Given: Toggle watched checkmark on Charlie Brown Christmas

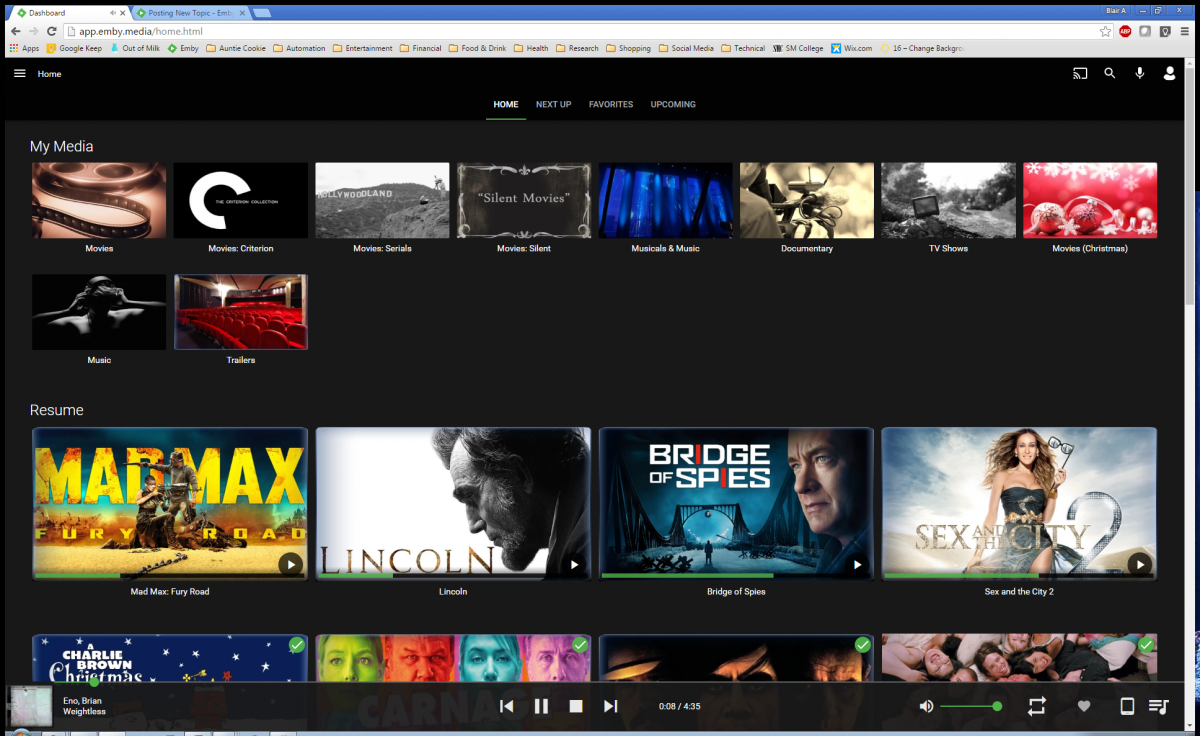Looking at the screenshot, I should (x=297, y=645).
